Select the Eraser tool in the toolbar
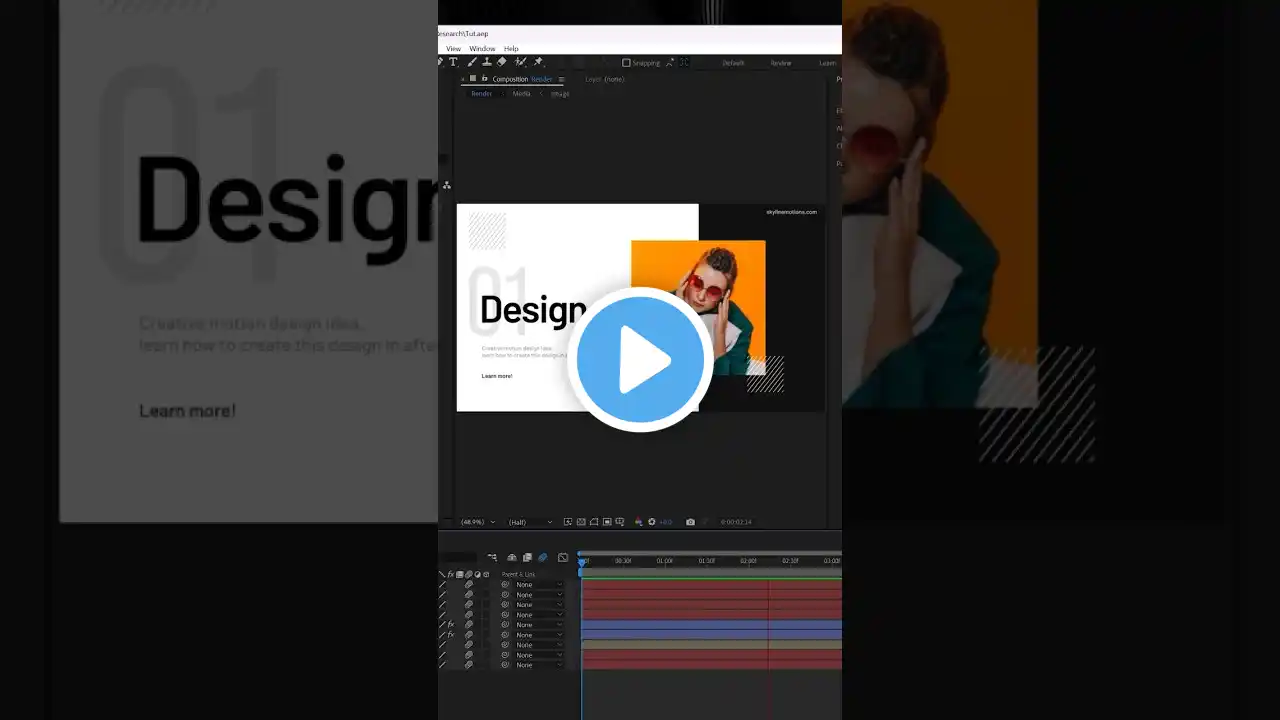 coord(502,62)
